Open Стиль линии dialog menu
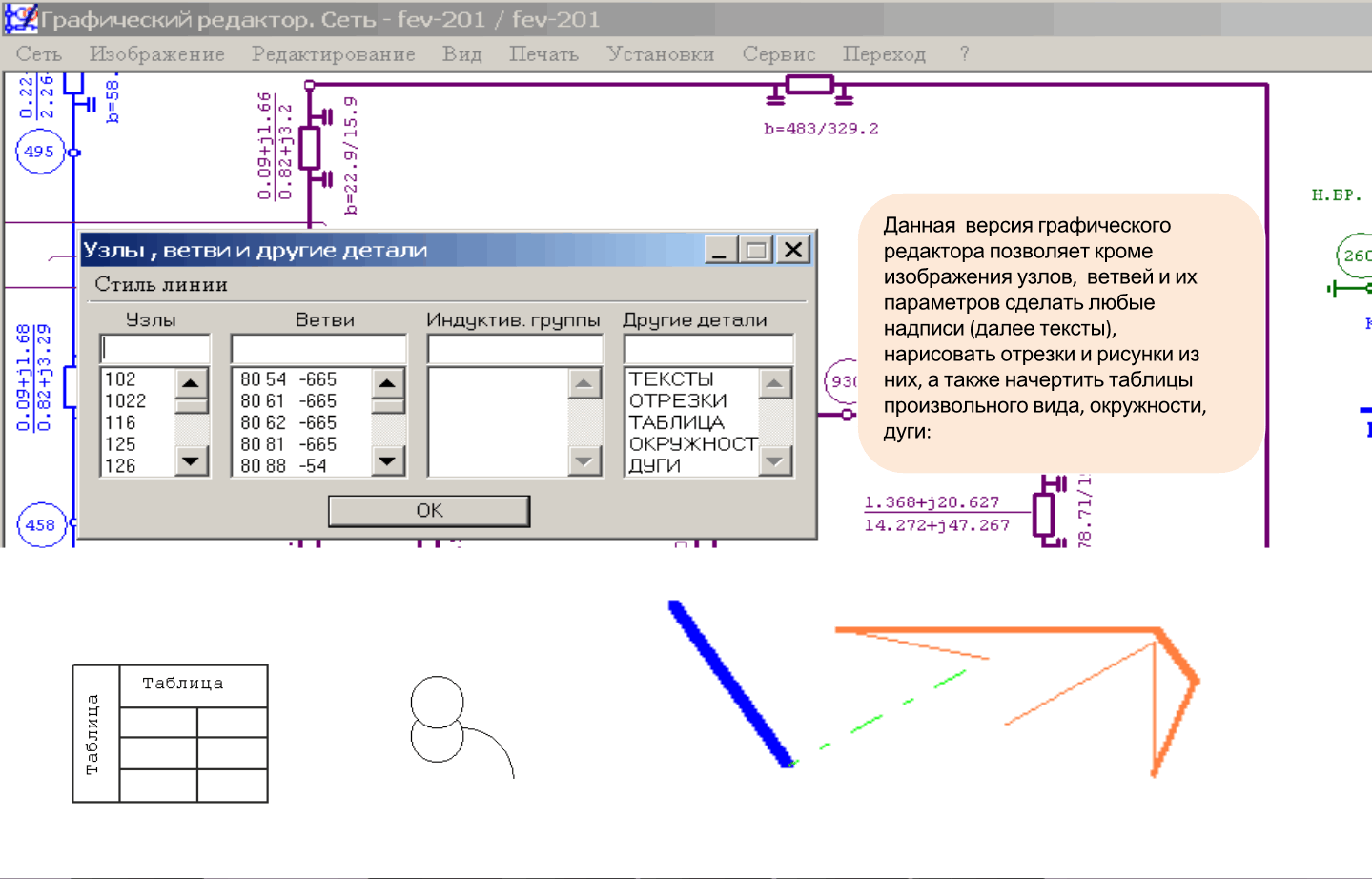This screenshot has height=879, width=1372. (x=161, y=285)
